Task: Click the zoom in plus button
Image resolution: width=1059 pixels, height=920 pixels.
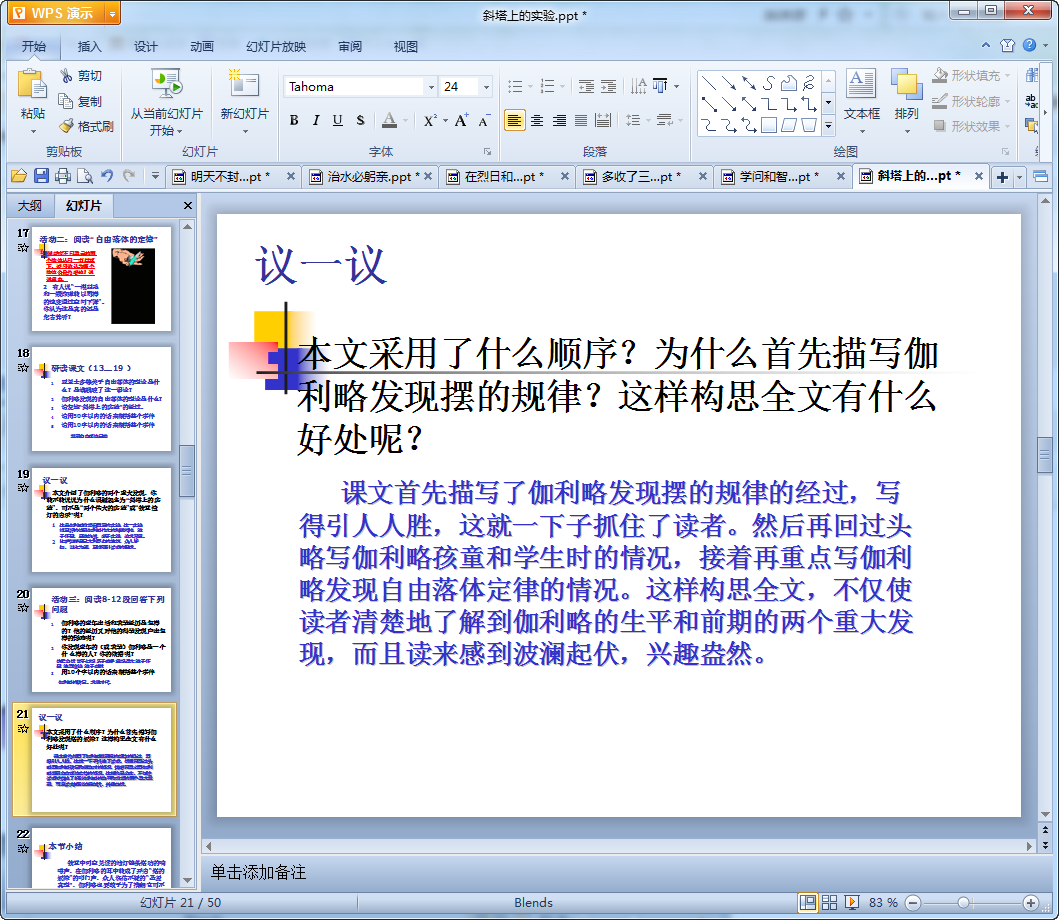Action: (x=1031, y=902)
